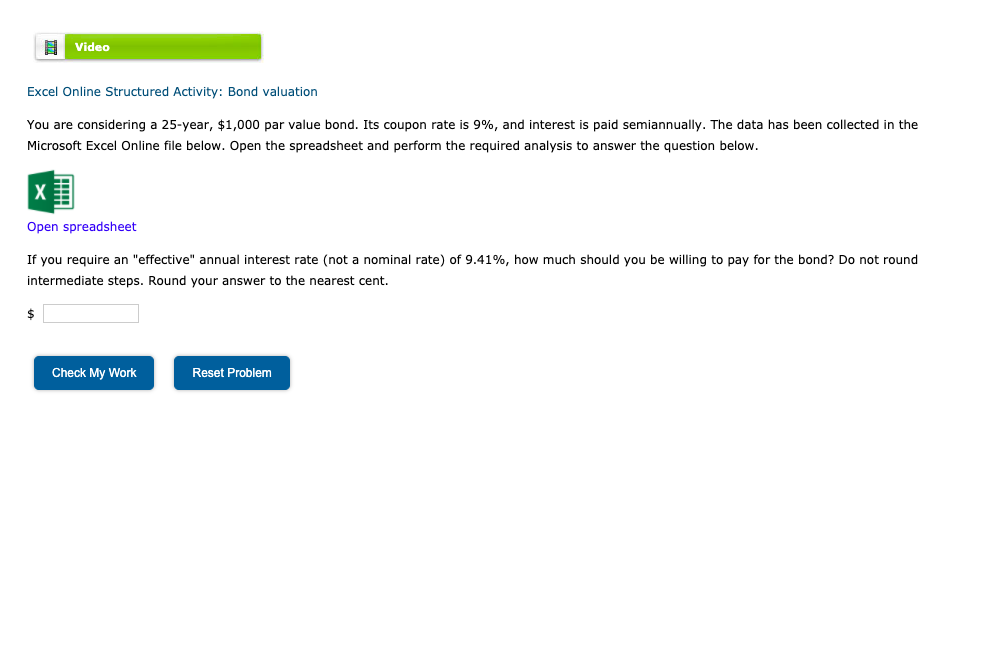Follow the Excel Online Structured Activity link
This screenshot has width=1008, height=669.
pyautogui.click(x=172, y=91)
